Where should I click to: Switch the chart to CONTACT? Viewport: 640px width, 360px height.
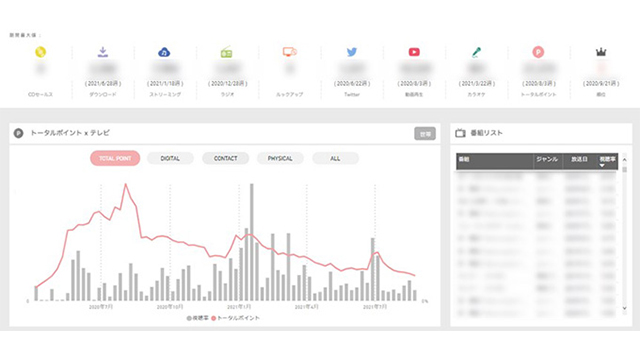tap(225, 158)
